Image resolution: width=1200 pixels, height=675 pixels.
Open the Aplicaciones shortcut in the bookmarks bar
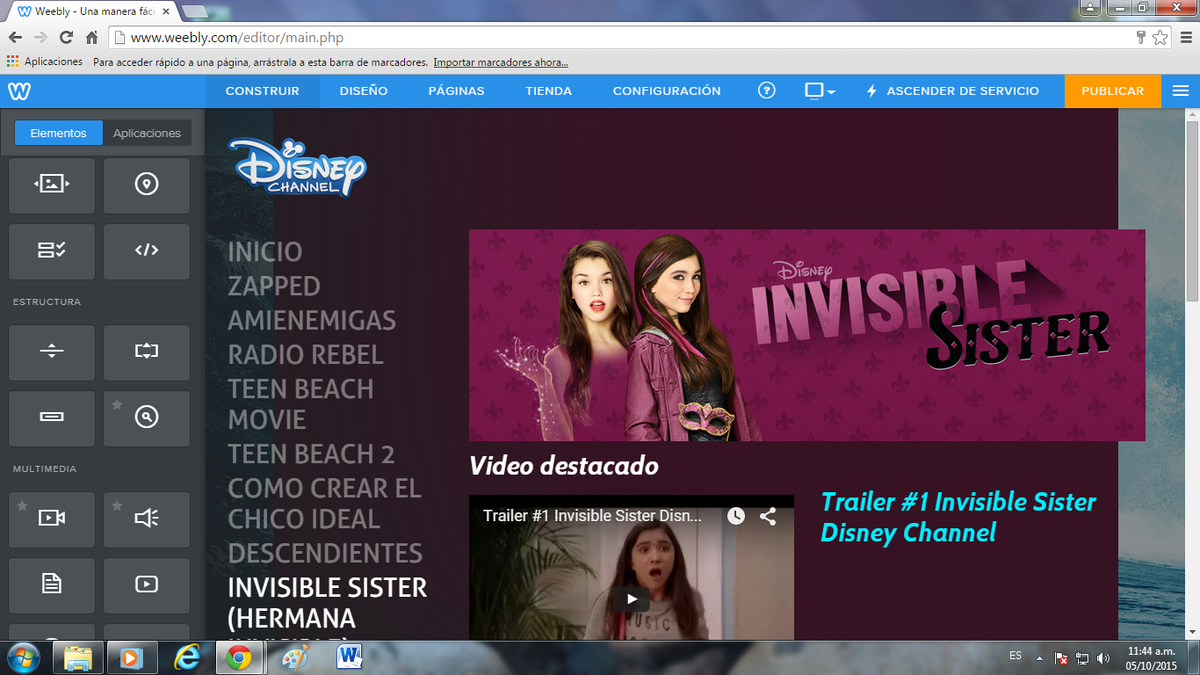click(45, 62)
